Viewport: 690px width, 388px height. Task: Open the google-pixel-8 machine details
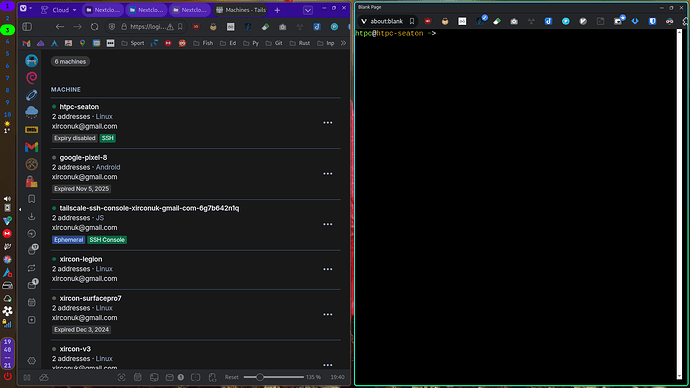(83, 157)
